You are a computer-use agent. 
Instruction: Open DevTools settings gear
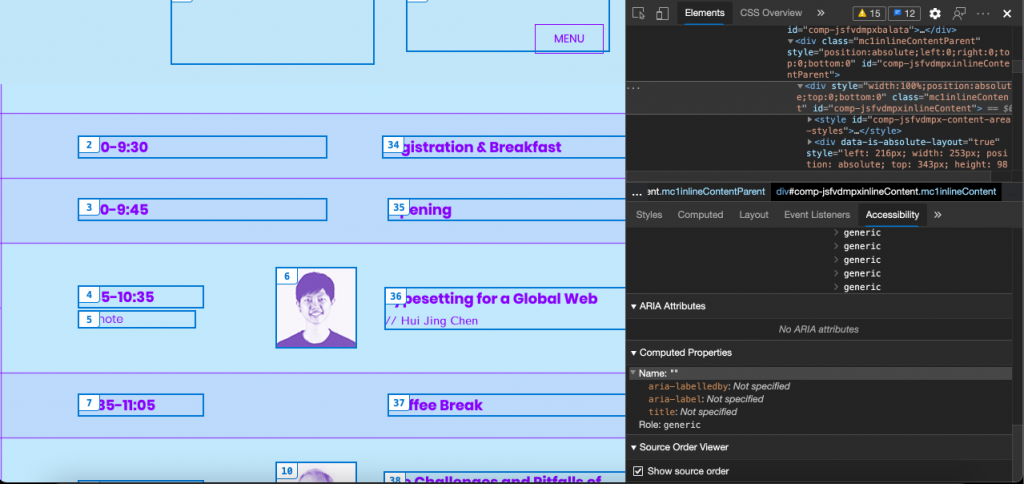coord(935,14)
